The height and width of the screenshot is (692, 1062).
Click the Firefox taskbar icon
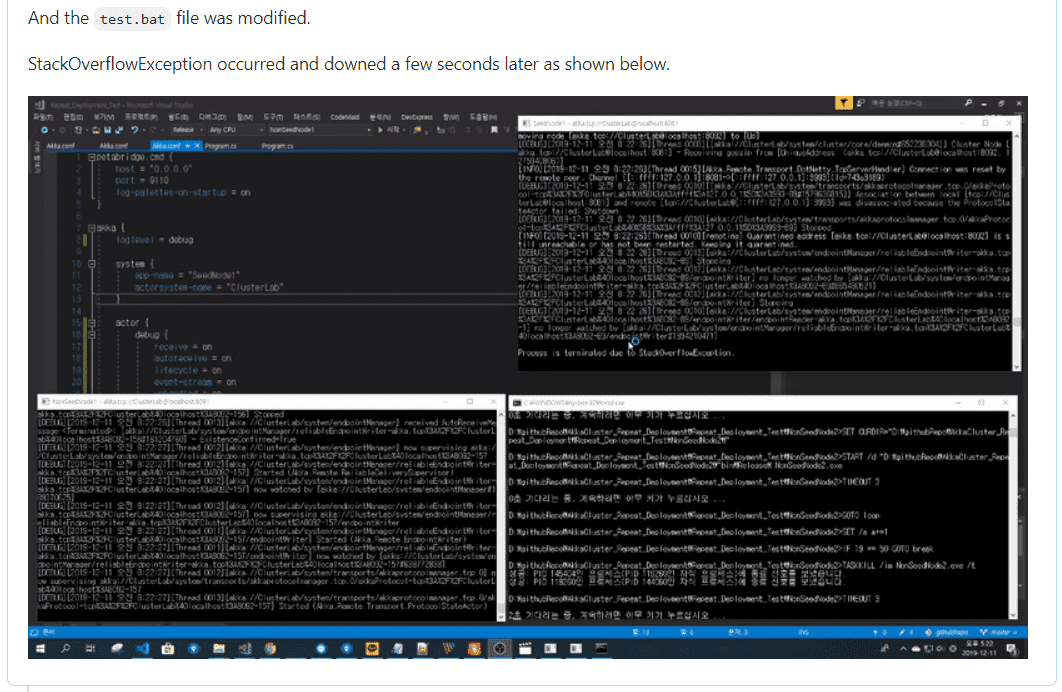[270, 649]
